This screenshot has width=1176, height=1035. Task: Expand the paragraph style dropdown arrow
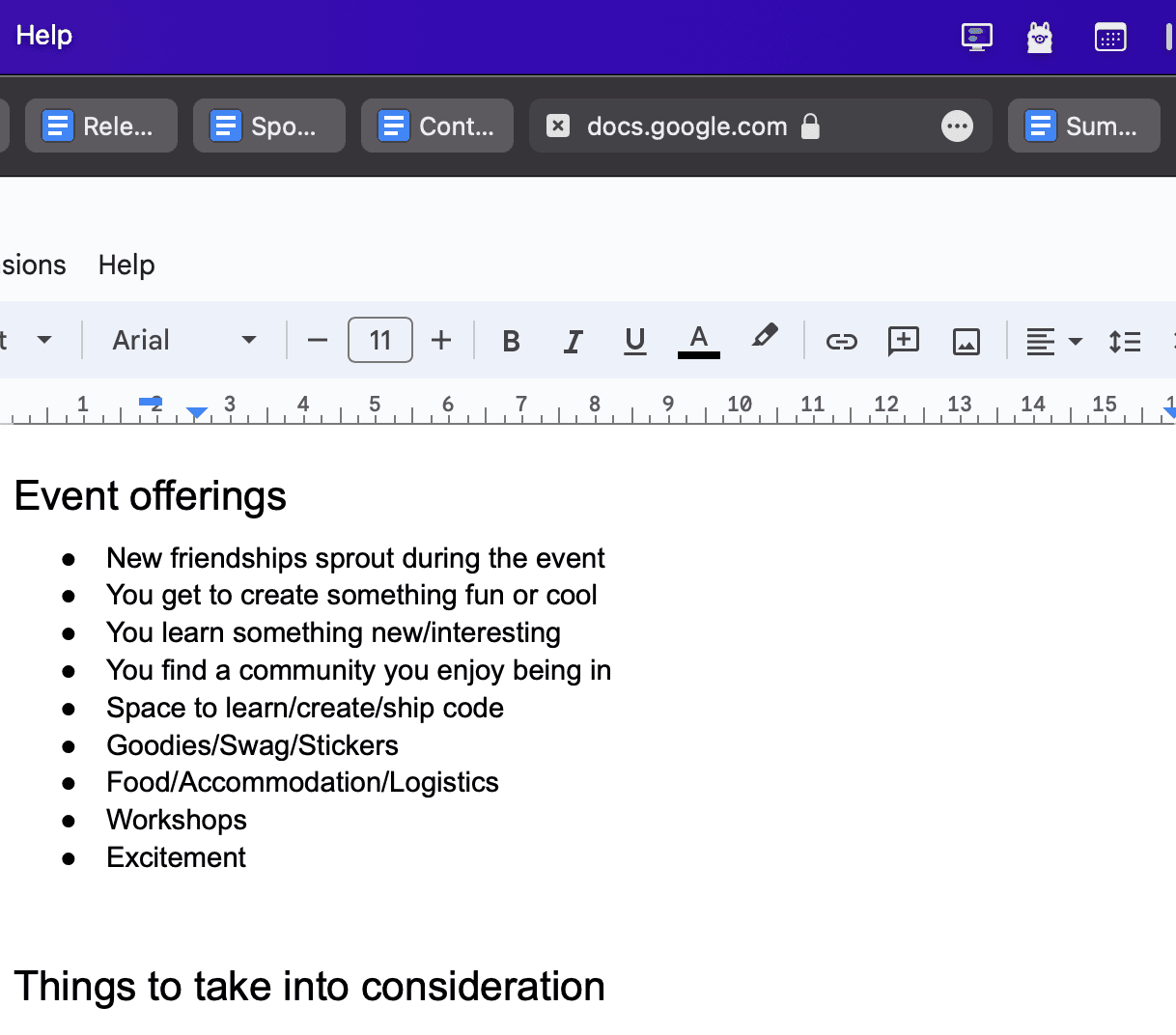44,341
